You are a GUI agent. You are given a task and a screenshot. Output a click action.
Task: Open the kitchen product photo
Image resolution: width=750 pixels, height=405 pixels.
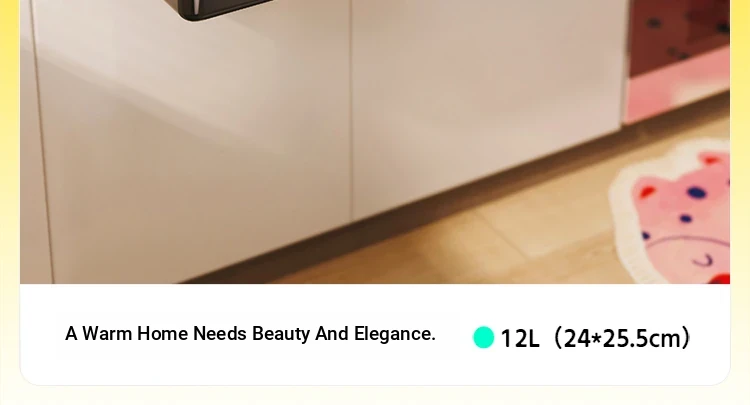pyautogui.click(x=375, y=142)
